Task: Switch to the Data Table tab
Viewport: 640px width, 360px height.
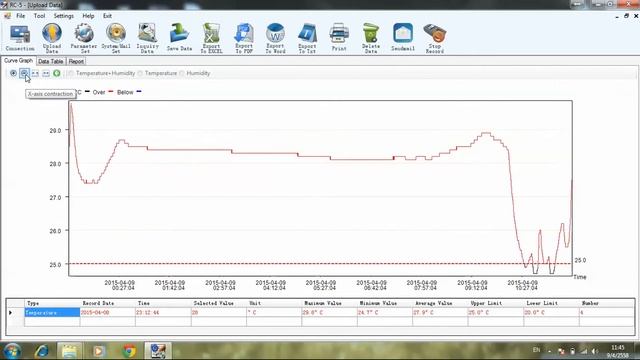Action: pyautogui.click(x=51, y=61)
